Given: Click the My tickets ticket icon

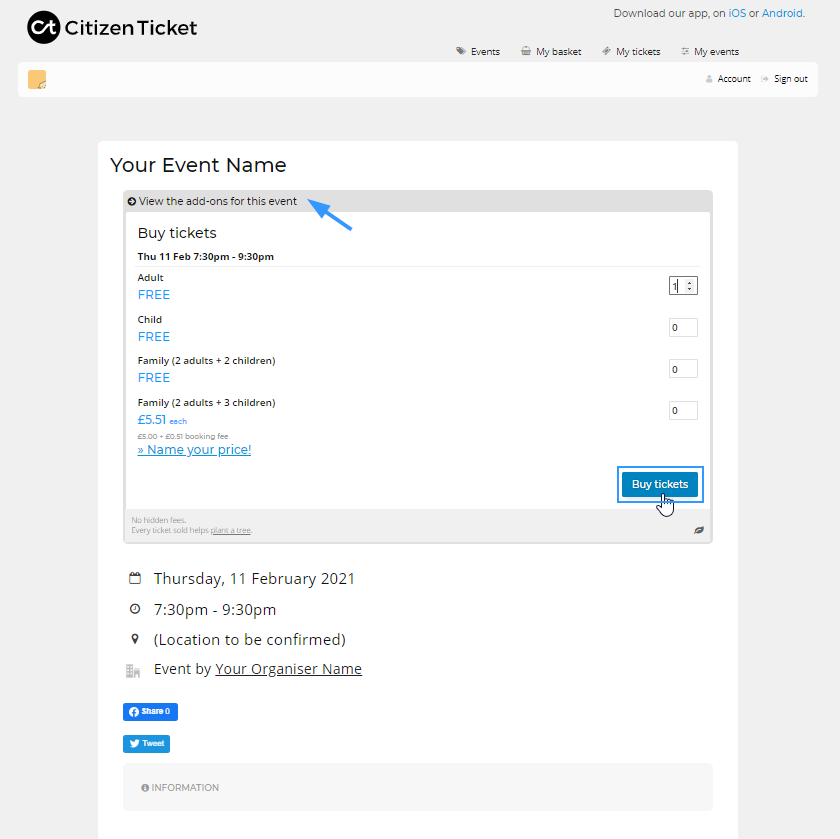Looking at the screenshot, I should (x=606, y=51).
